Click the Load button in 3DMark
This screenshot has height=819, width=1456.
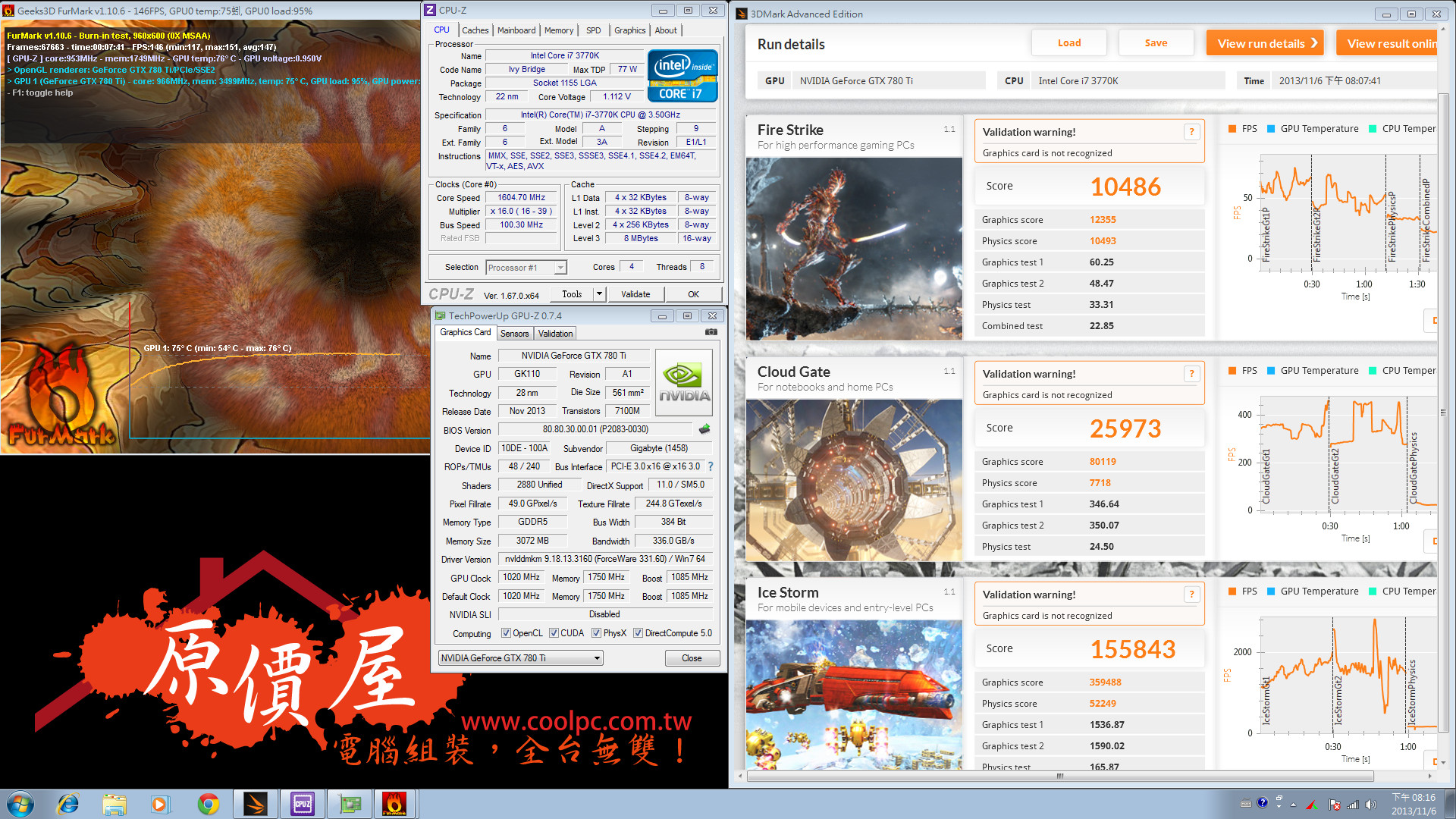tap(1069, 43)
